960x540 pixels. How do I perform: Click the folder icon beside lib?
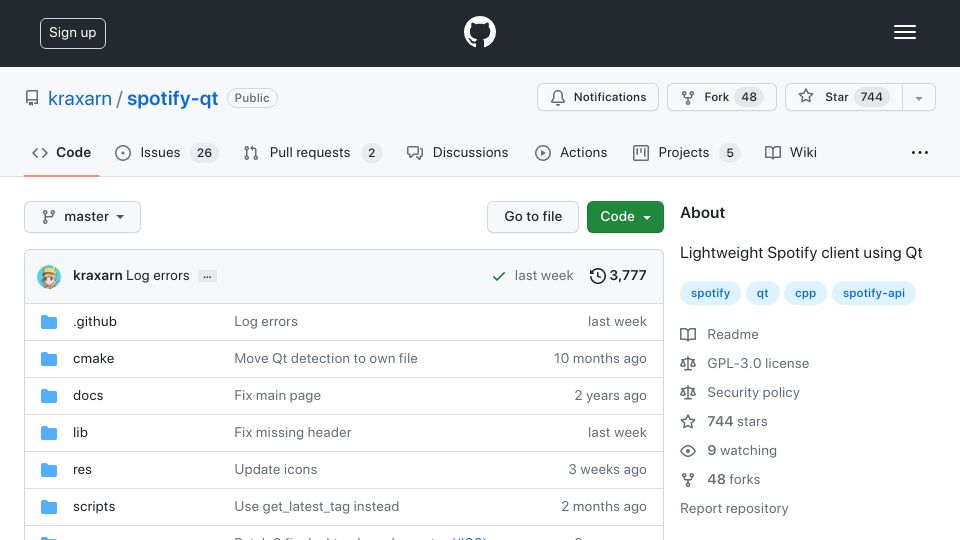click(49, 433)
